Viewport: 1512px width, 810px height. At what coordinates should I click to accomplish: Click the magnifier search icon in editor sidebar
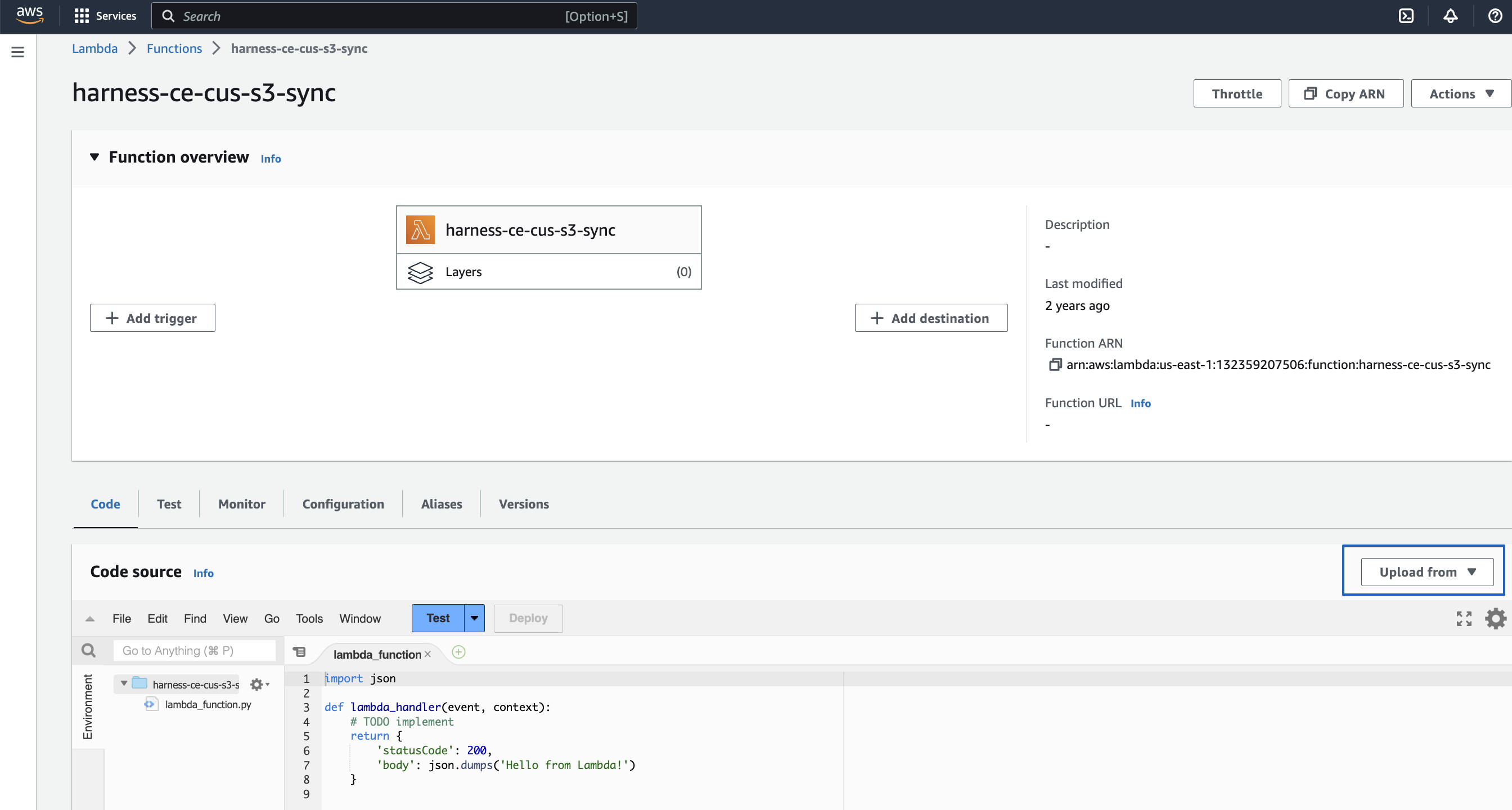[88, 650]
